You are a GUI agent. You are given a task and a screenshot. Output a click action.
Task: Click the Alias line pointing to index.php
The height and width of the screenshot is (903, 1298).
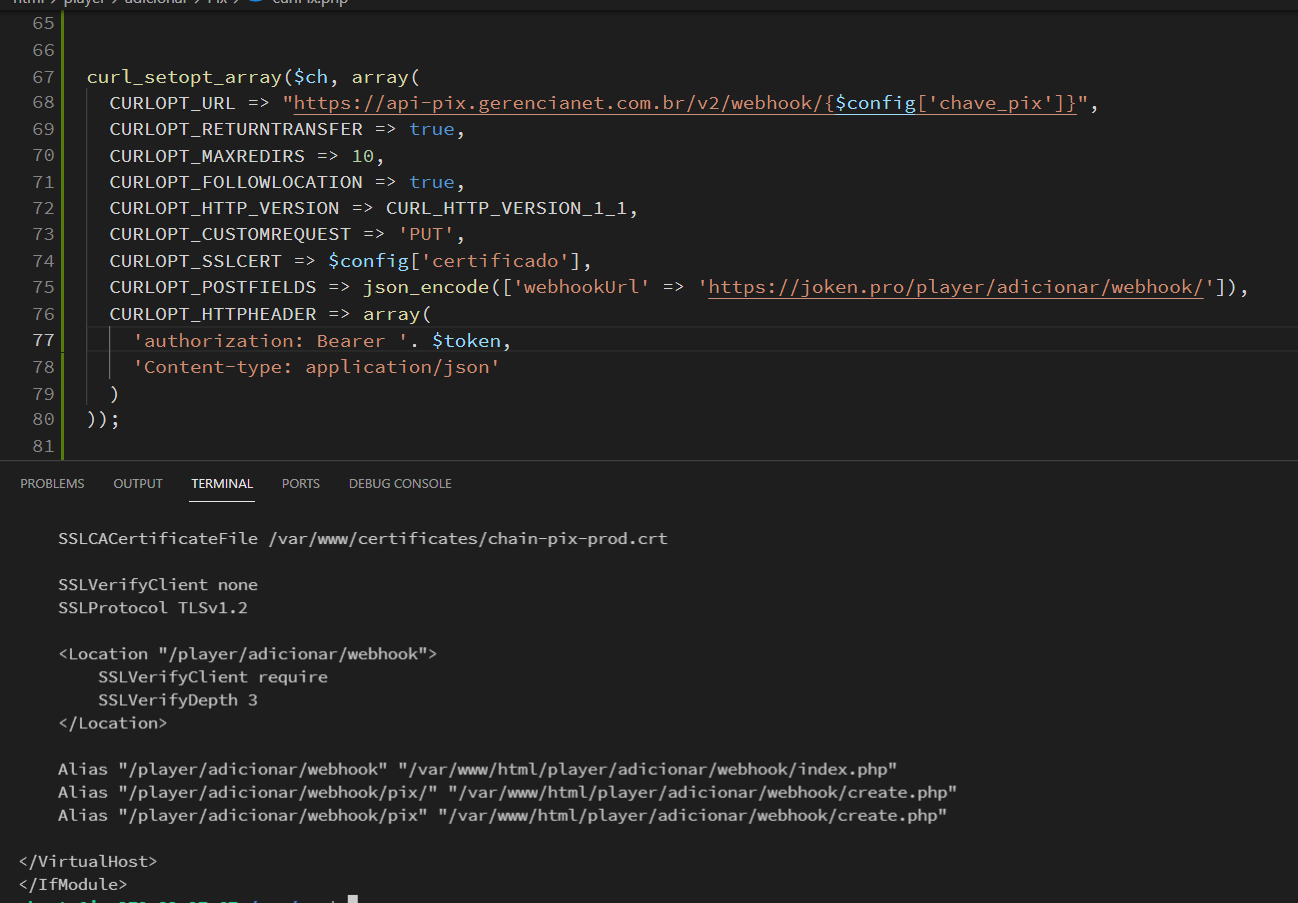478,769
